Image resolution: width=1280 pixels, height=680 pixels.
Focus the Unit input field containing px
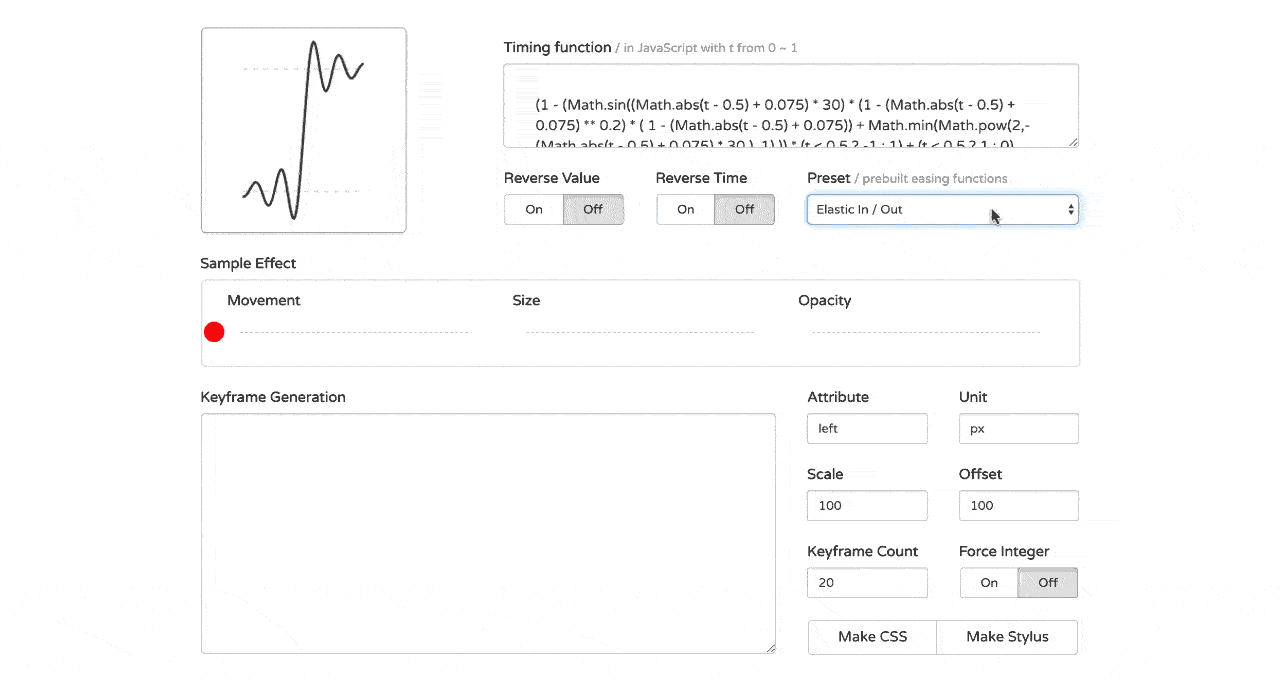point(1018,429)
